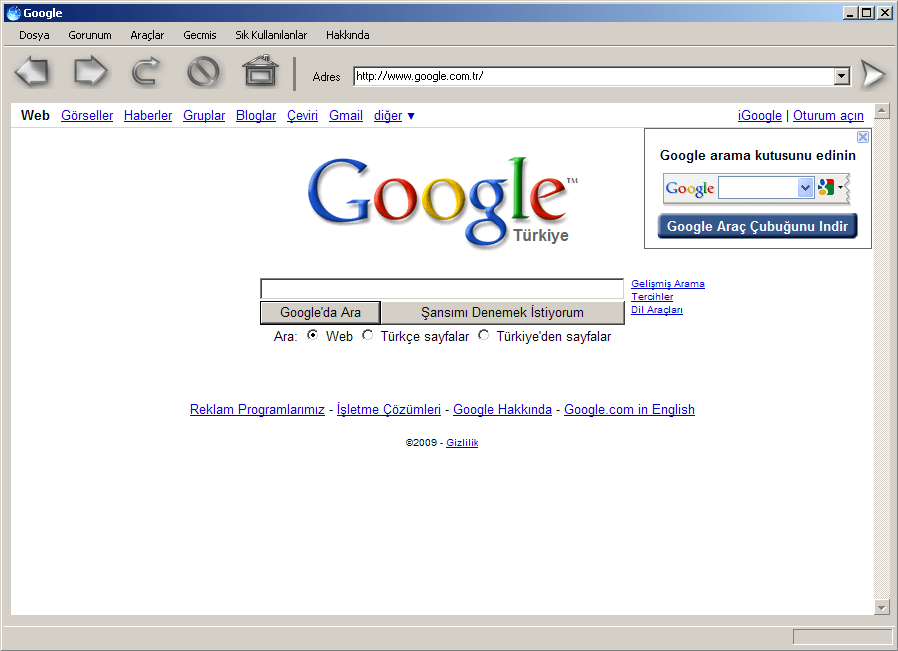Open the Tercihler link

[652, 297]
